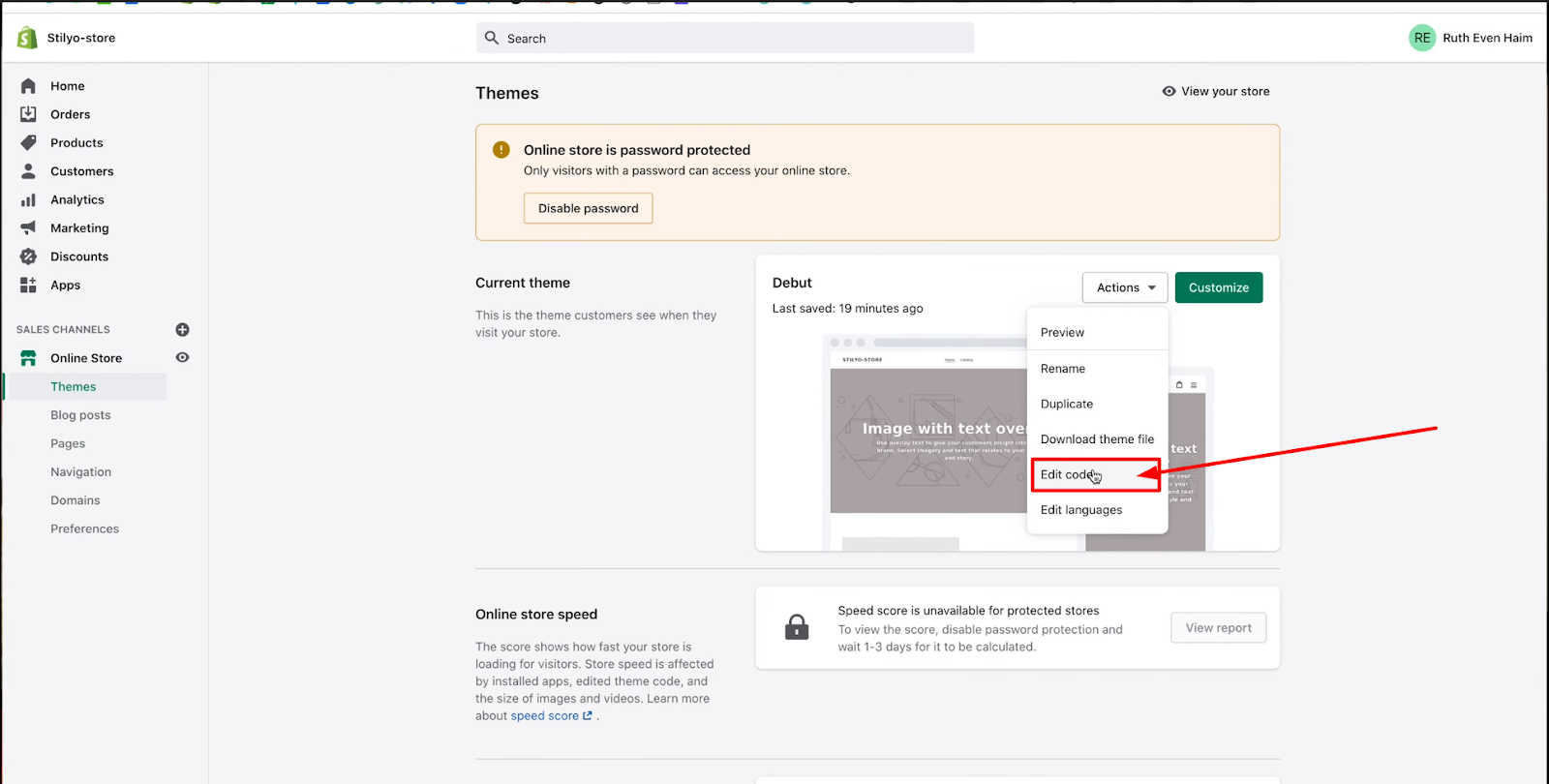
Task: Click the lock icon in speed card
Action: tap(797, 627)
